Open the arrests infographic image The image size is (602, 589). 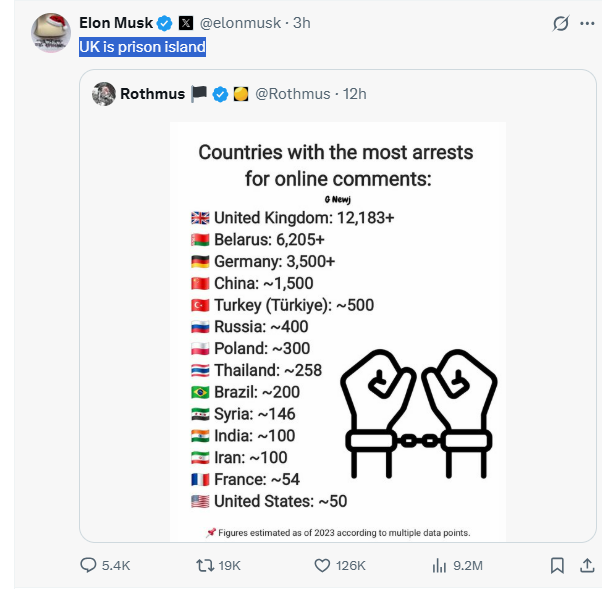click(x=337, y=332)
